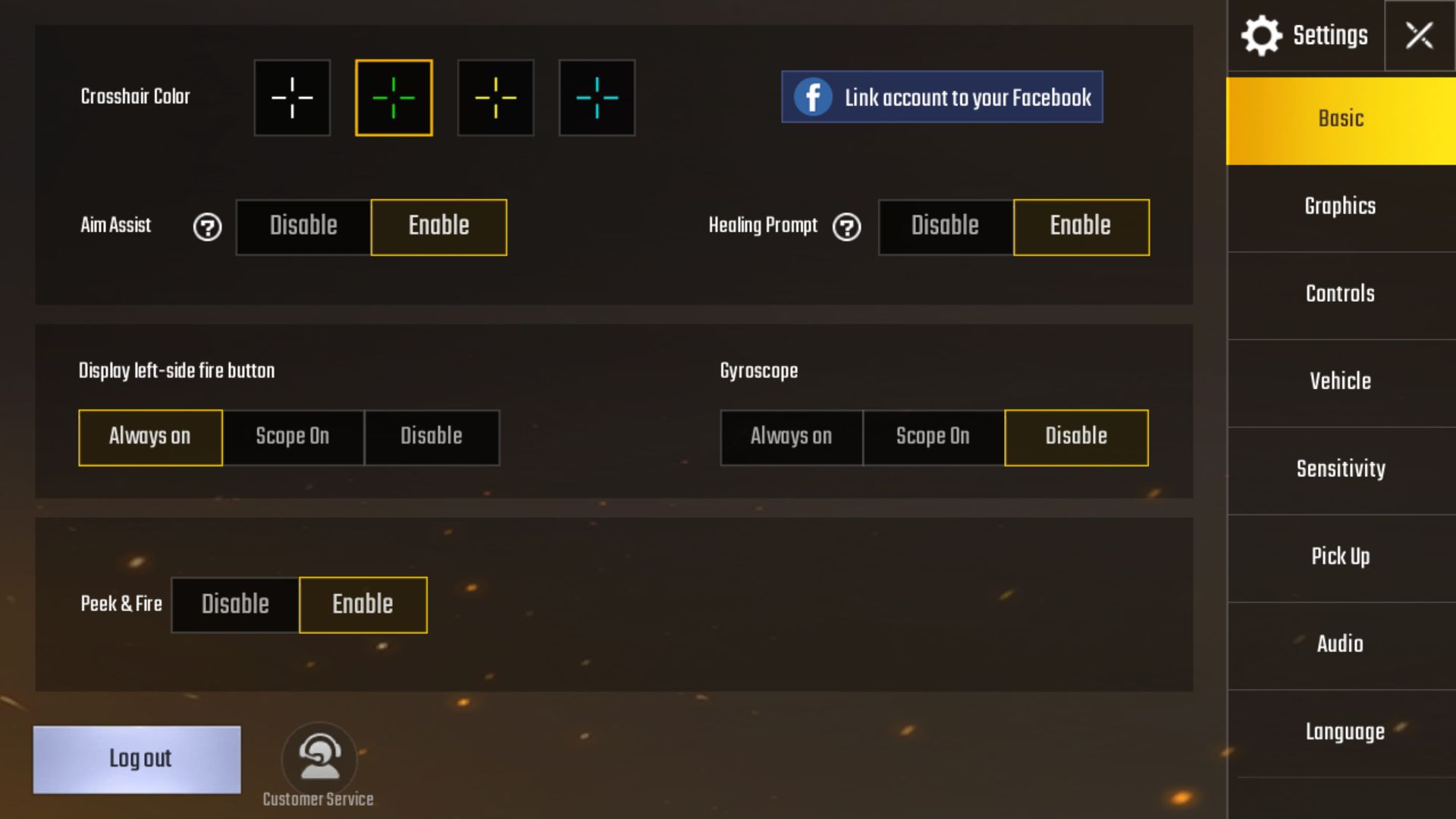The width and height of the screenshot is (1456, 819).
Task: Log out of the account
Action: pyautogui.click(x=137, y=758)
